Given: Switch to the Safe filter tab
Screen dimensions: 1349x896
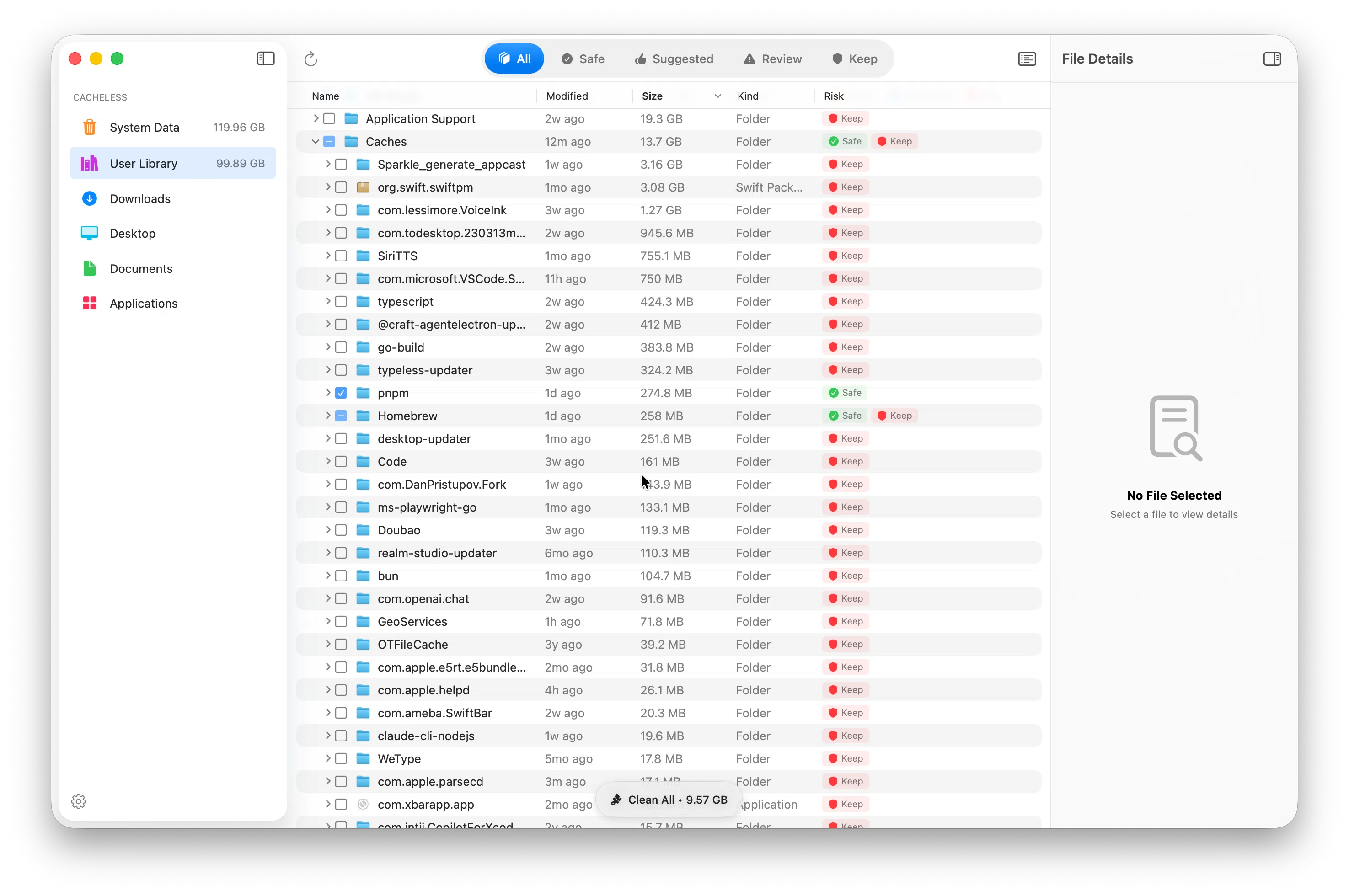Looking at the screenshot, I should click(x=583, y=59).
